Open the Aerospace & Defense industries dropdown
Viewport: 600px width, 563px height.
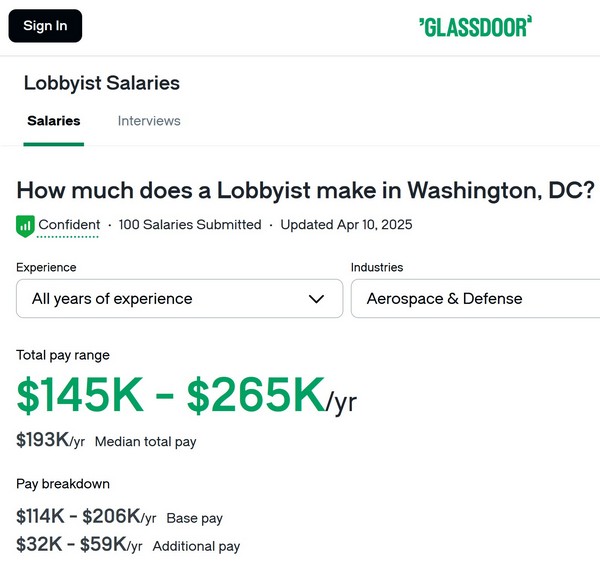(475, 299)
